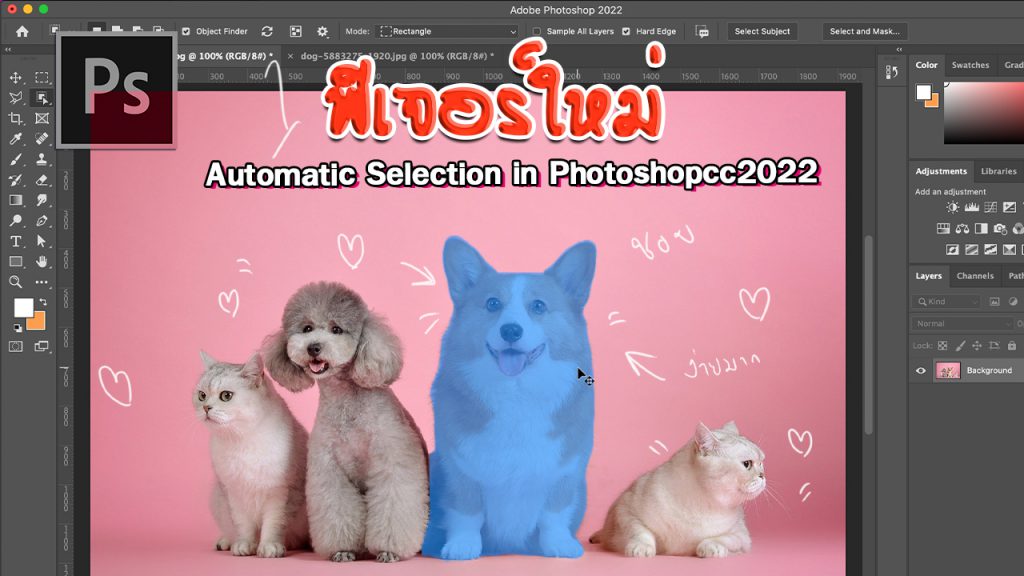Select the Move tool
The height and width of the screenshot is (576, 1024).
16,78
